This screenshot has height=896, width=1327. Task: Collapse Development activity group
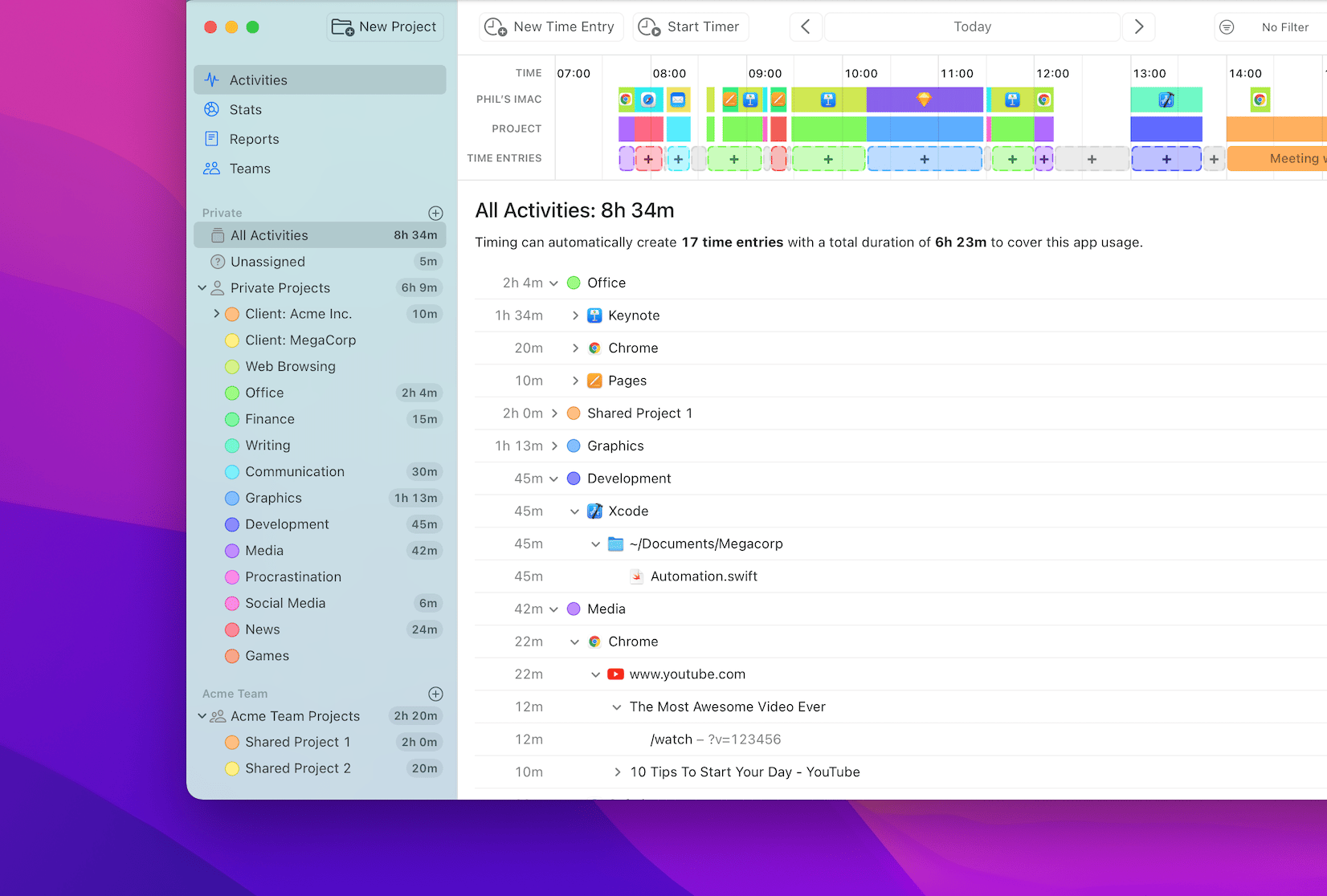(553, 479)
